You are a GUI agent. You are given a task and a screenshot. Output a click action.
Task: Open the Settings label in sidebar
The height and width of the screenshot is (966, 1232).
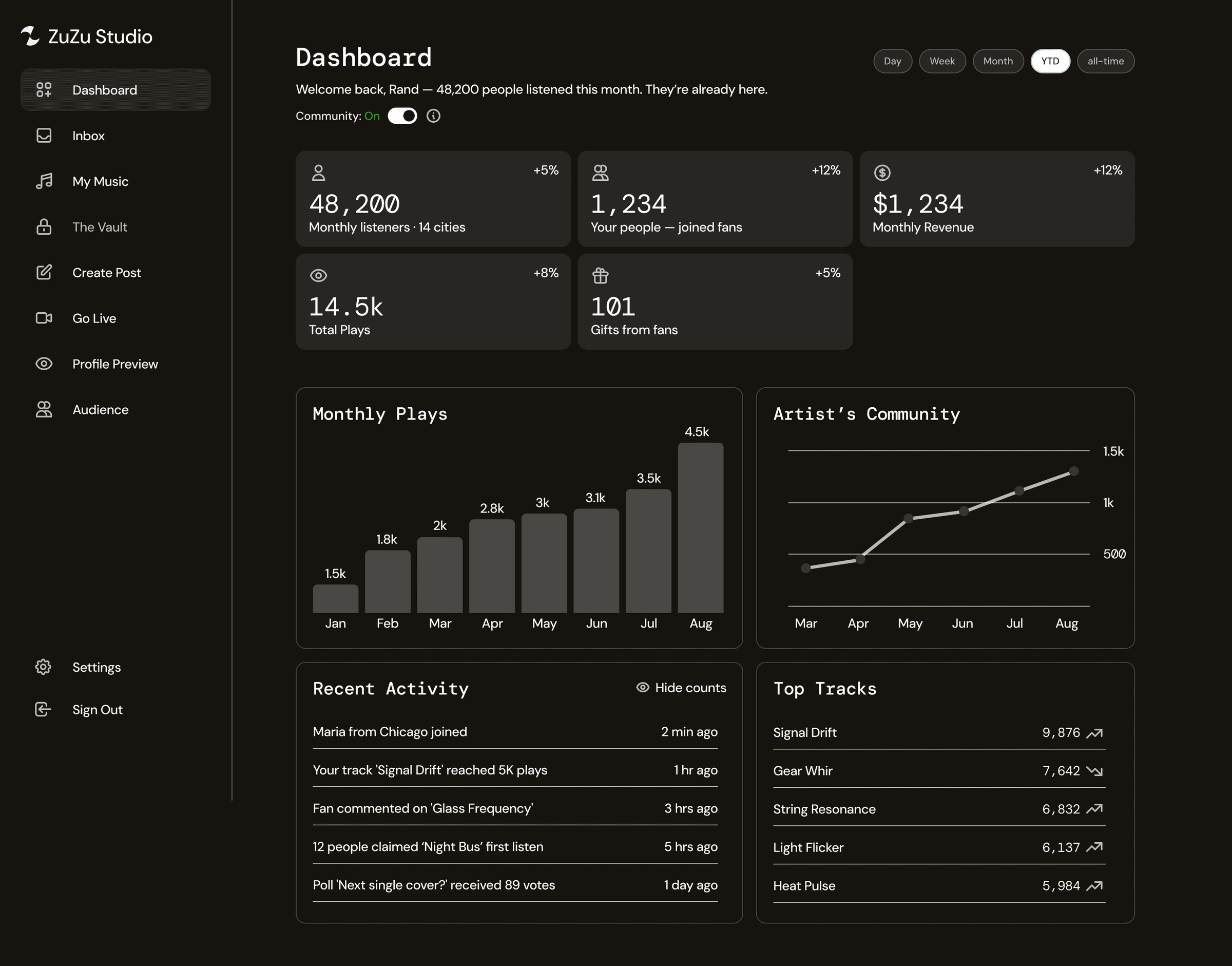[x=97, y=668]
